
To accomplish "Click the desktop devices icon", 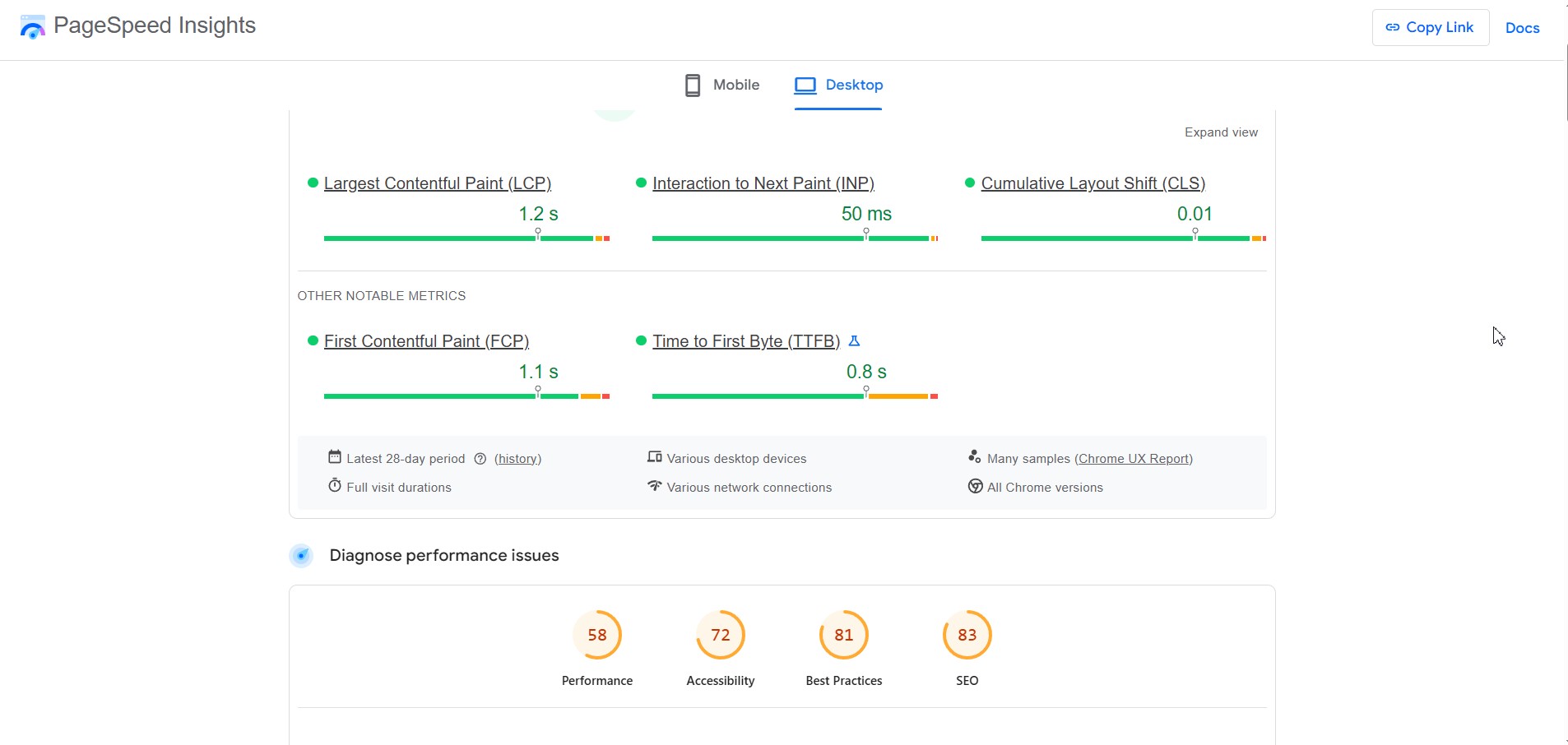I will tap(655, 457).
